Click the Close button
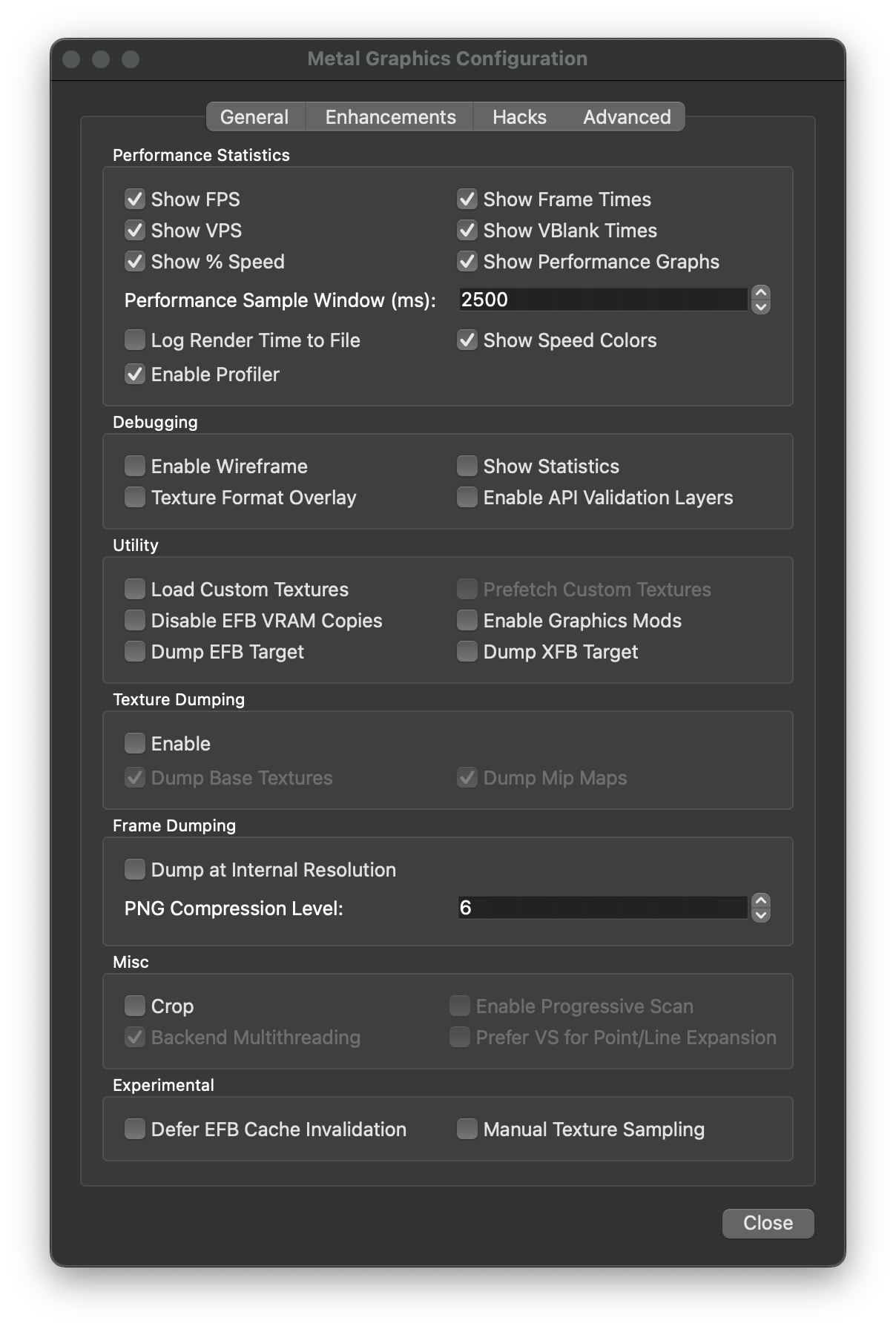Screen dimensions: 896x1329 768,1223
